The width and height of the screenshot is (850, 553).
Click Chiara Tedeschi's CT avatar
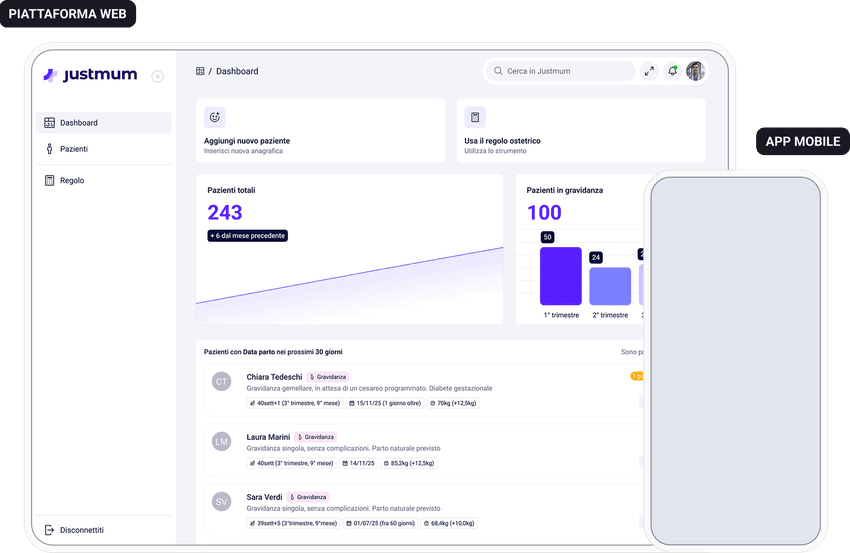click(222, 381)
